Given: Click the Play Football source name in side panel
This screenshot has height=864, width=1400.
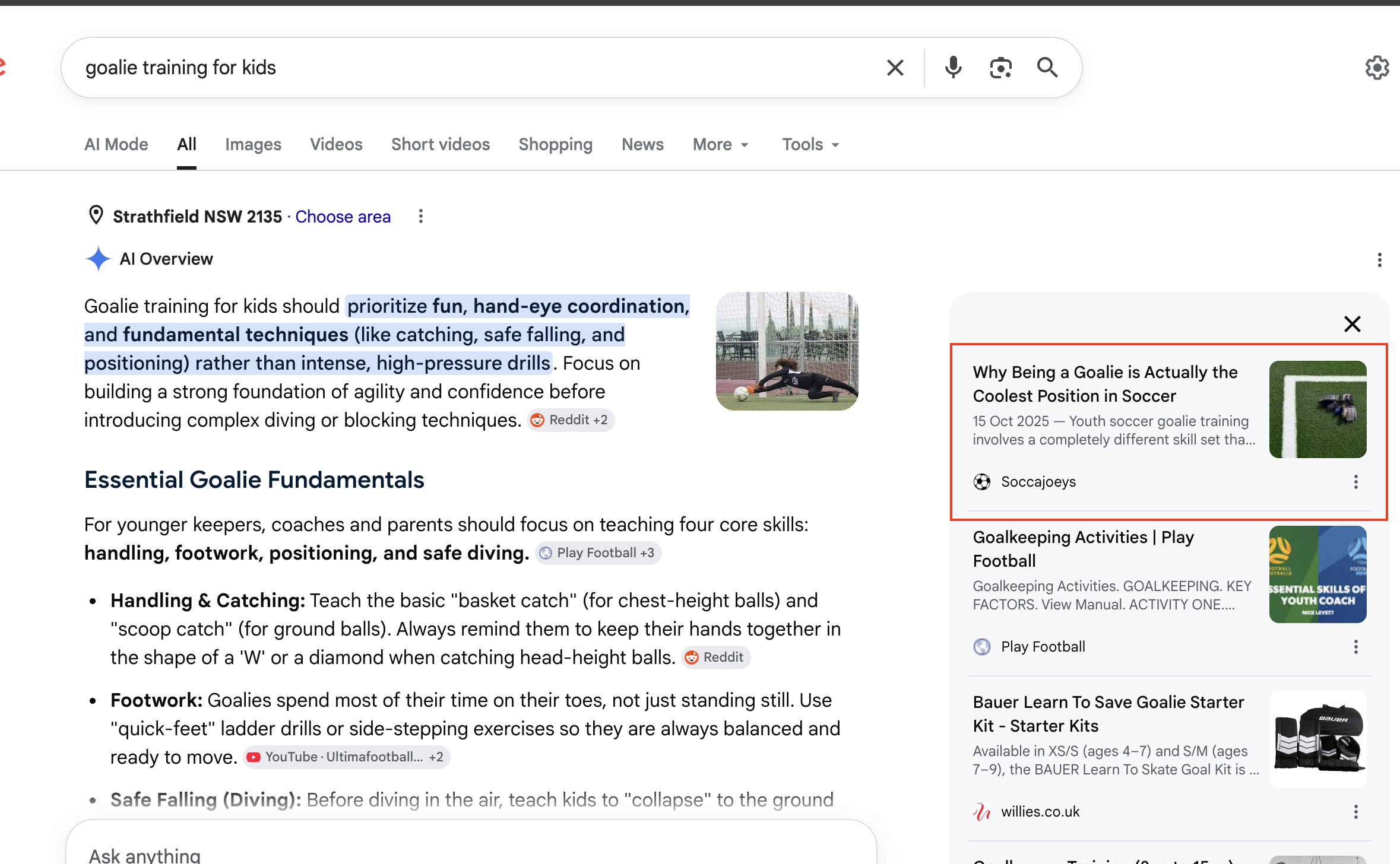Looking at the screenshot, I should 1043,647.
